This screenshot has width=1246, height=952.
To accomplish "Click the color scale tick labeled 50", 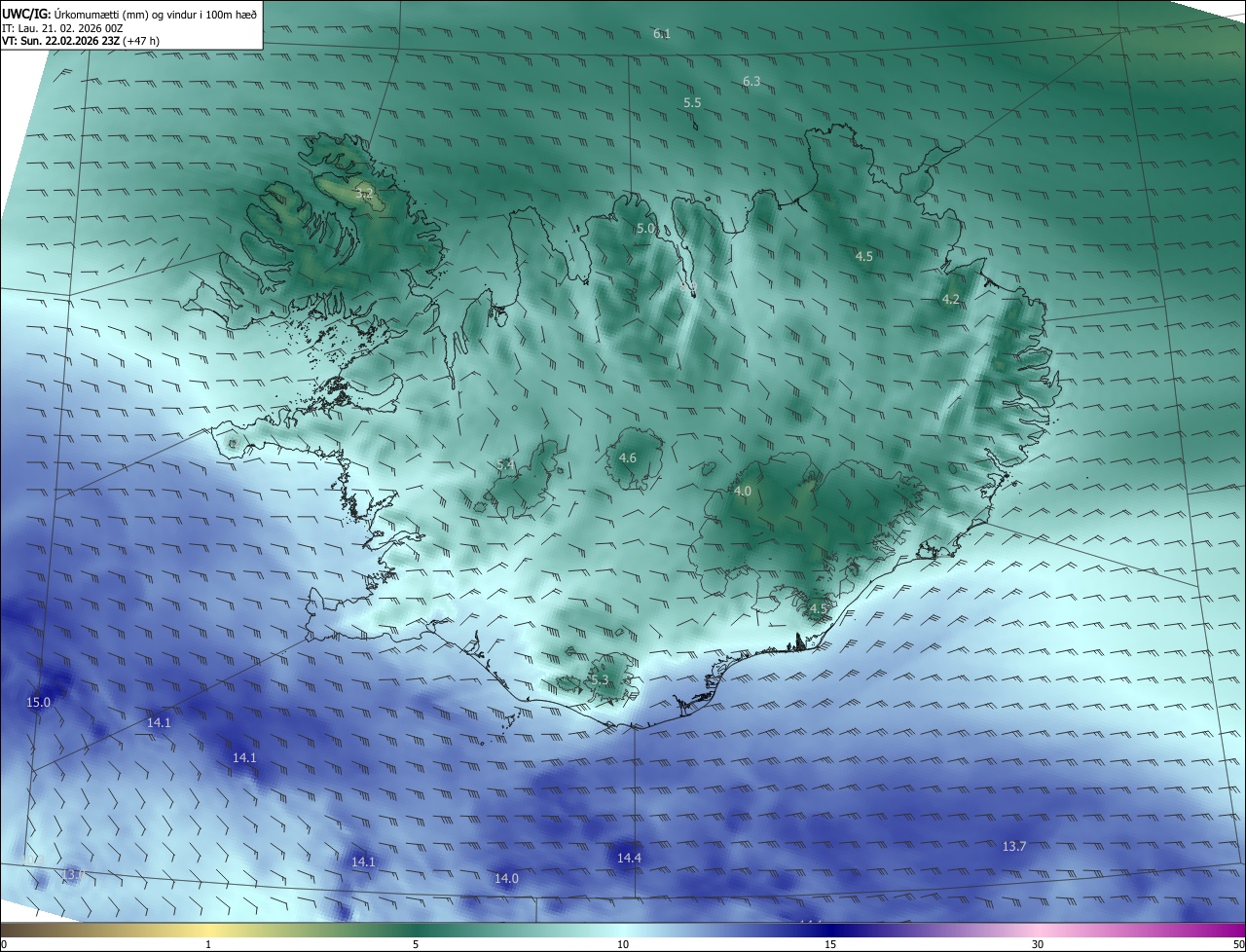I will [x=1238, y=944].
